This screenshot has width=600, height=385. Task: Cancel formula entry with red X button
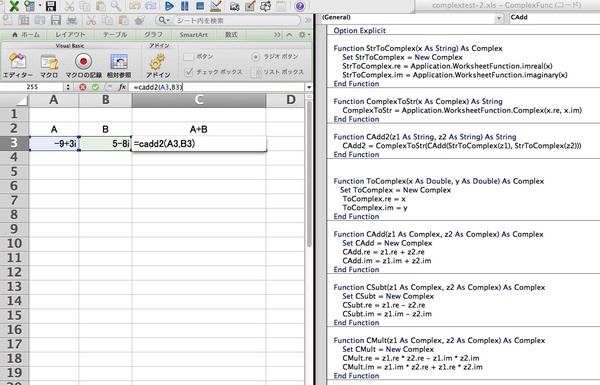83,87
